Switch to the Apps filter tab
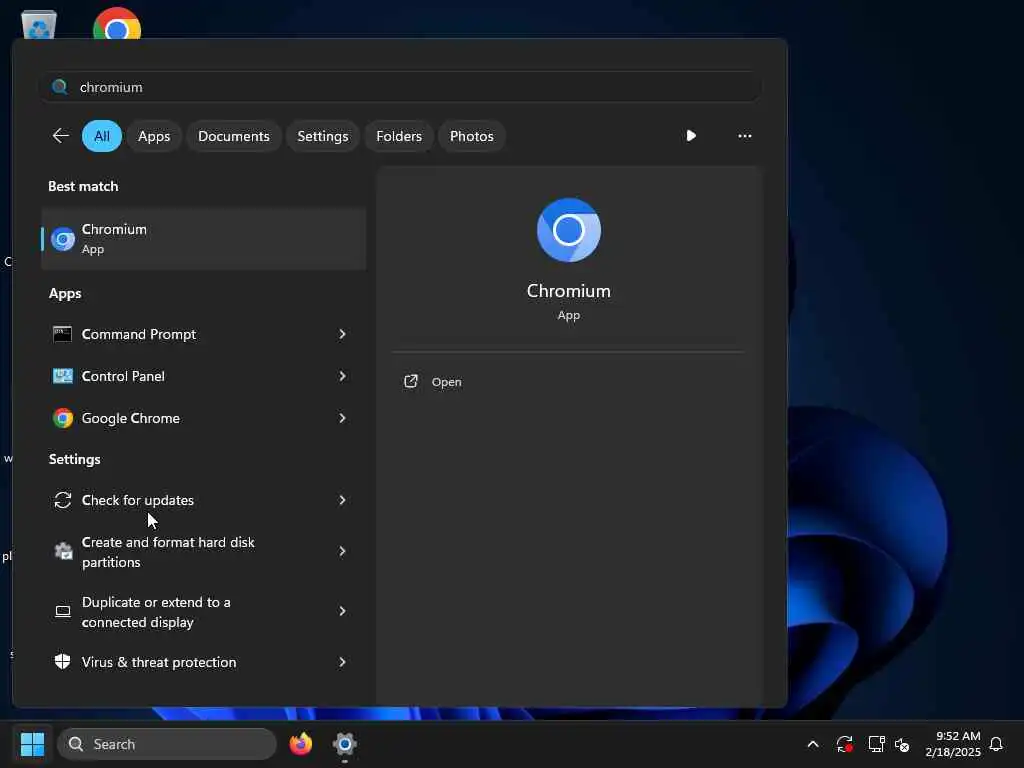 pos(154,136)
